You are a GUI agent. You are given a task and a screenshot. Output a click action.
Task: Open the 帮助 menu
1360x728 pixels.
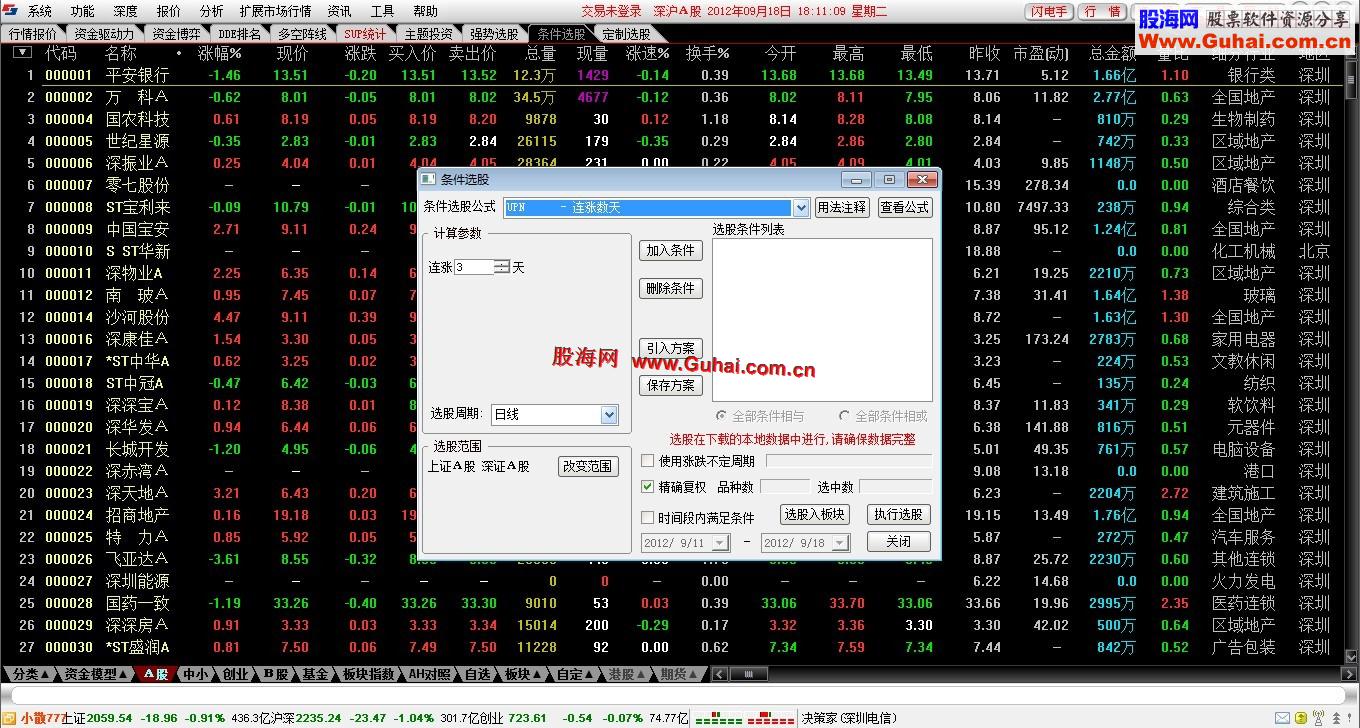pos(425,11)
